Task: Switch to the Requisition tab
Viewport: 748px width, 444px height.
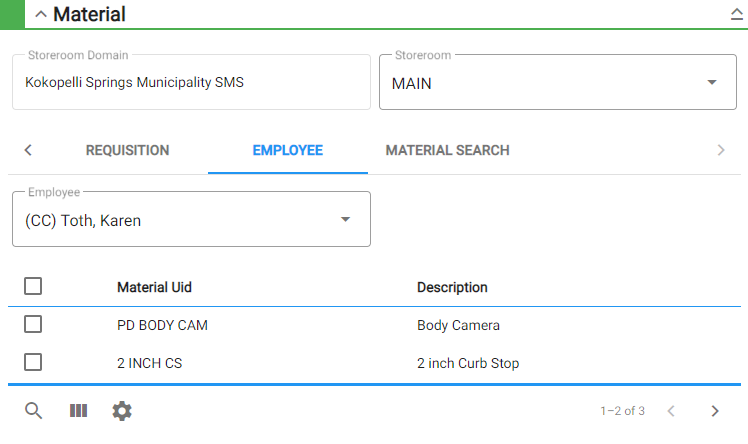Action: click(127, 150)
